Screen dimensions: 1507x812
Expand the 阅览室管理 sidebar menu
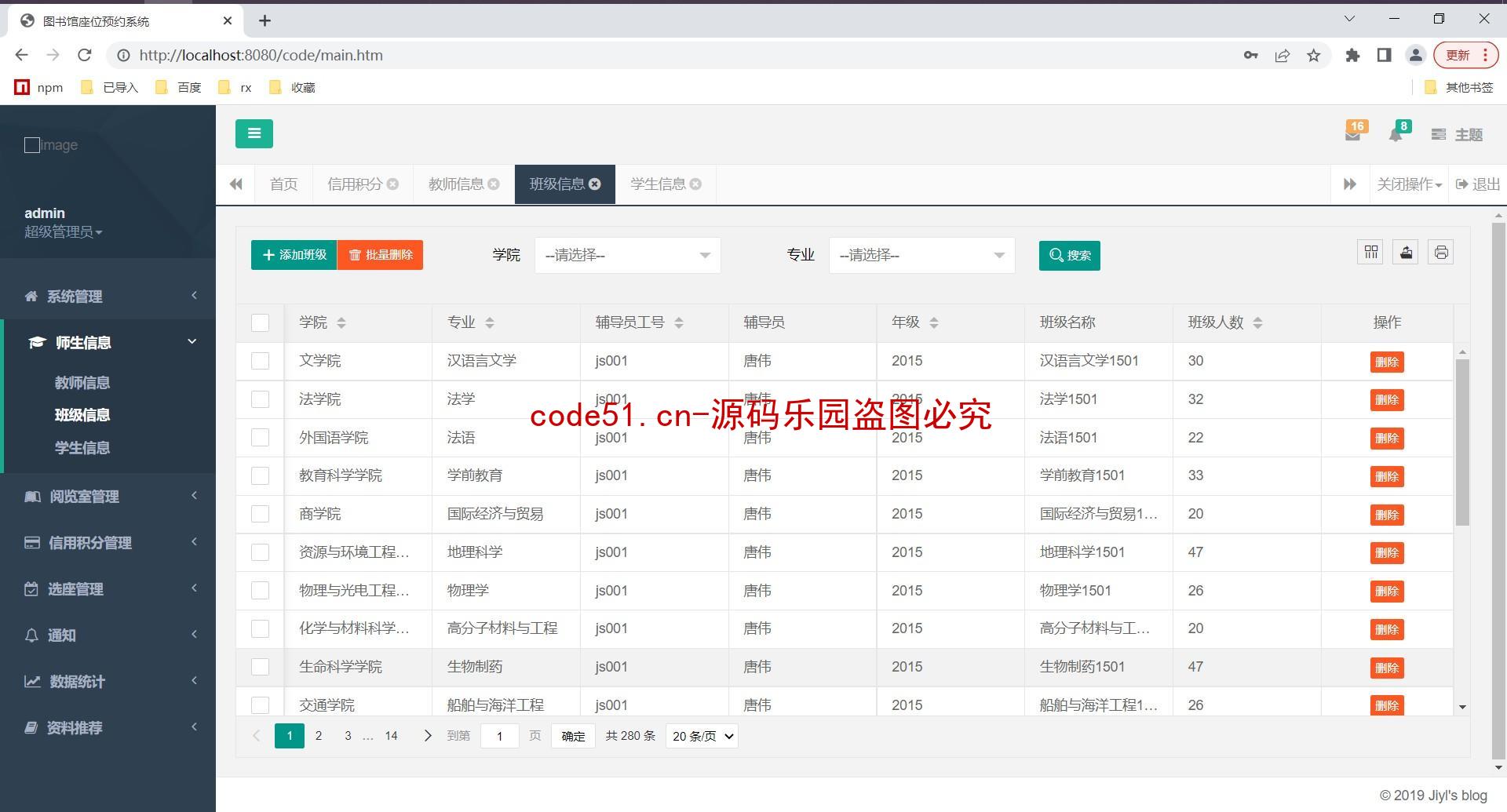tap(108, 496)
